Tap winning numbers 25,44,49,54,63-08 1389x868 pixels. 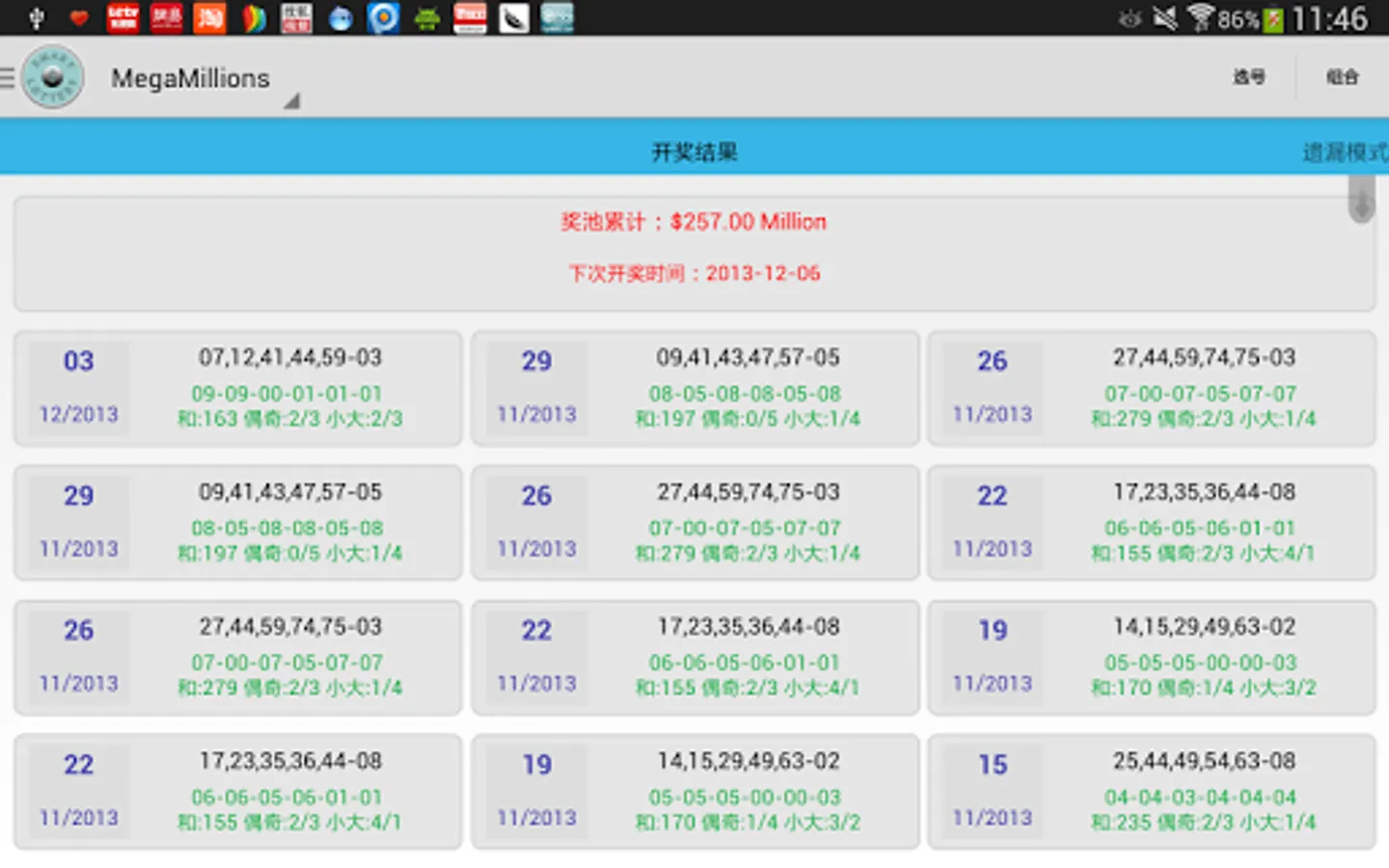(1204, 761)
